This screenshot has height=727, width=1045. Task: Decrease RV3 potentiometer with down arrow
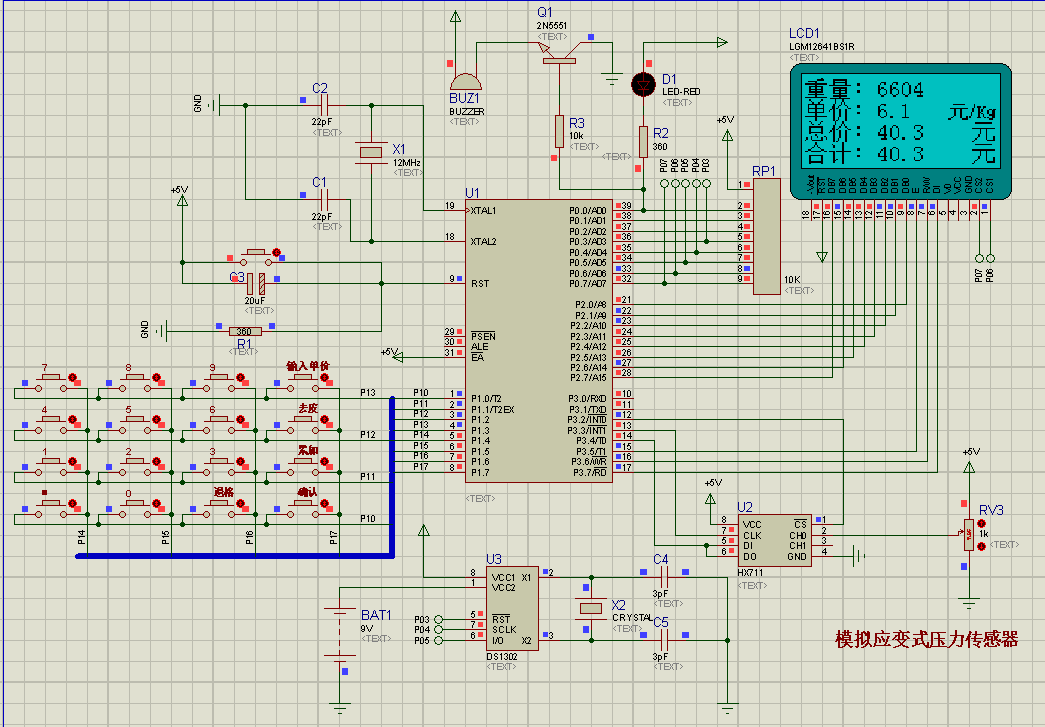pos(981,546)
